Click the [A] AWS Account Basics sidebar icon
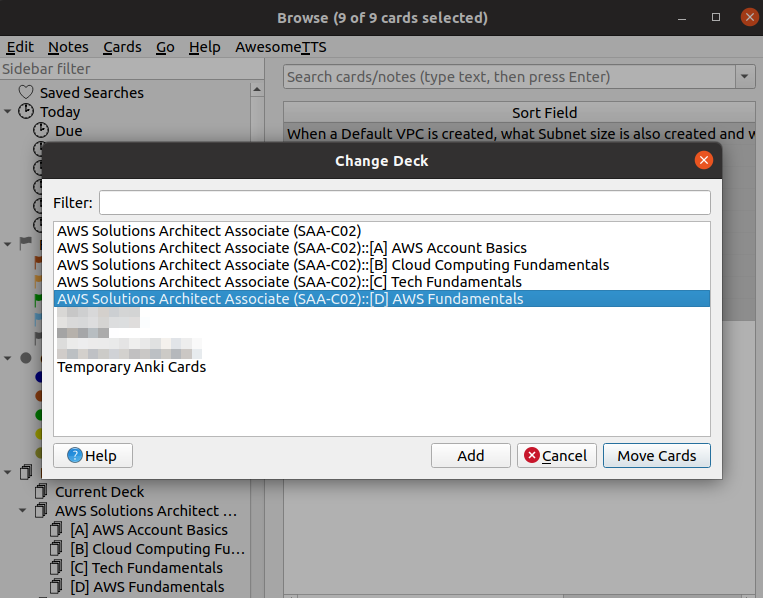The image size is (763, 598). pyautogui.click(x=56, y=529)
